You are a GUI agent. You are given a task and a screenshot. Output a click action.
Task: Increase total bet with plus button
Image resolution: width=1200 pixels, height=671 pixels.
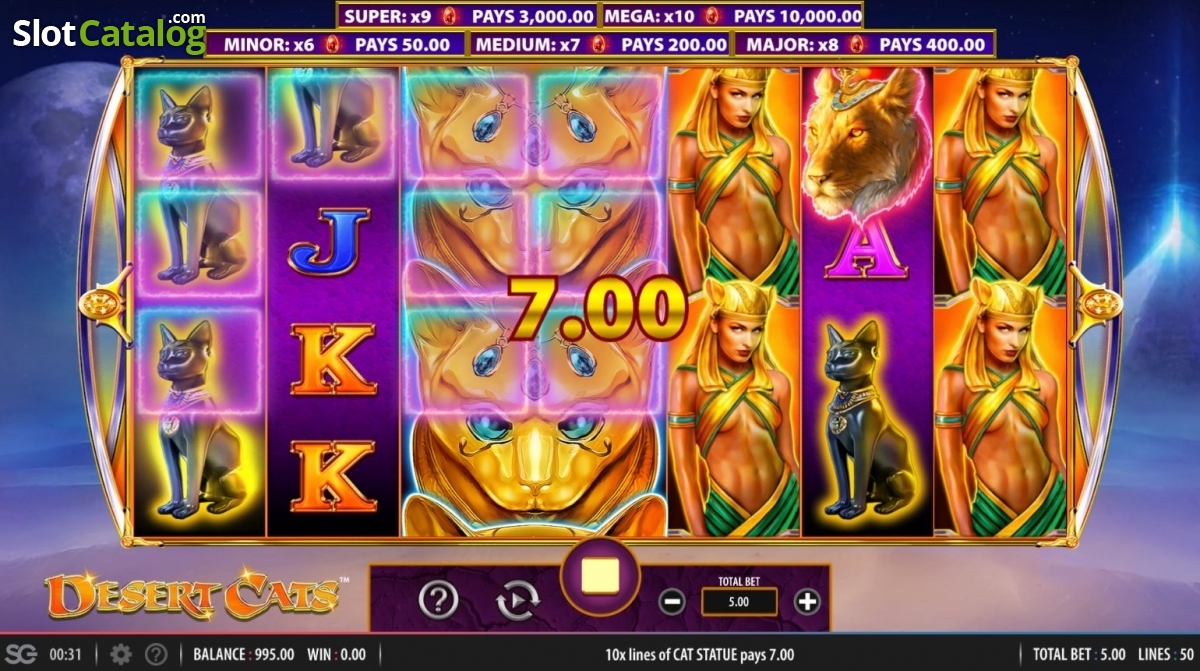coord(807,602)
